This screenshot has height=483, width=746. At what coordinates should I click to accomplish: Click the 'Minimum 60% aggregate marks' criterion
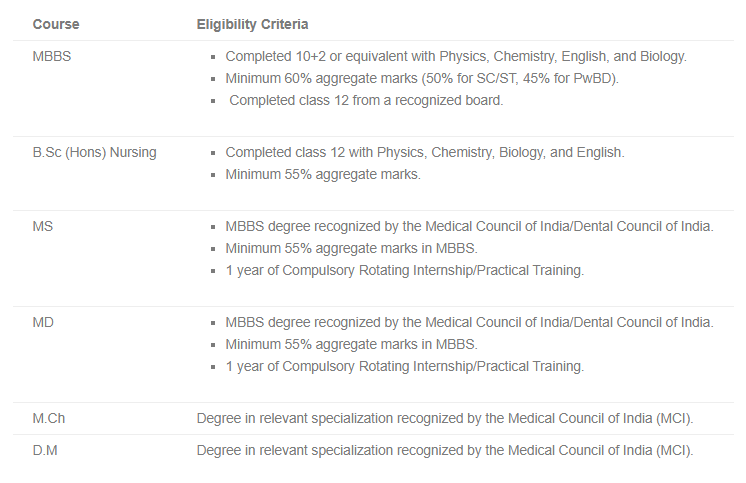coord(422,78)
